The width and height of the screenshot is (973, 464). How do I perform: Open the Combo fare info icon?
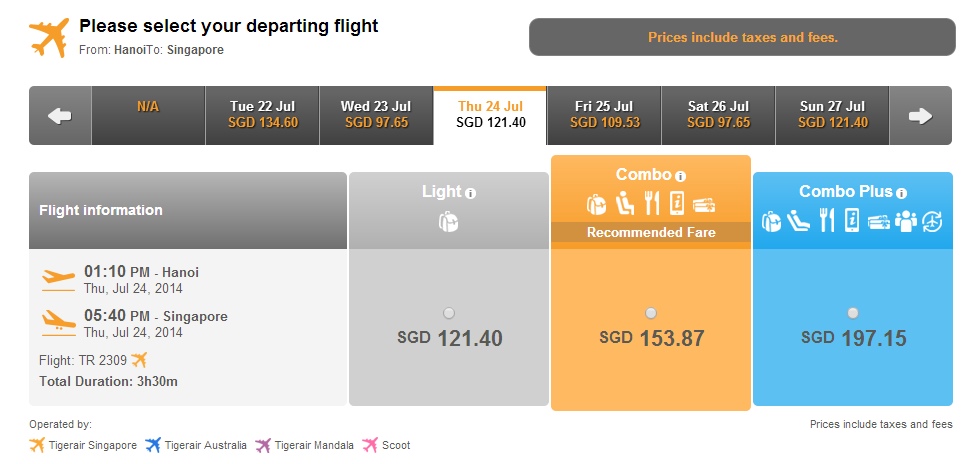click(x=681, y=176)
